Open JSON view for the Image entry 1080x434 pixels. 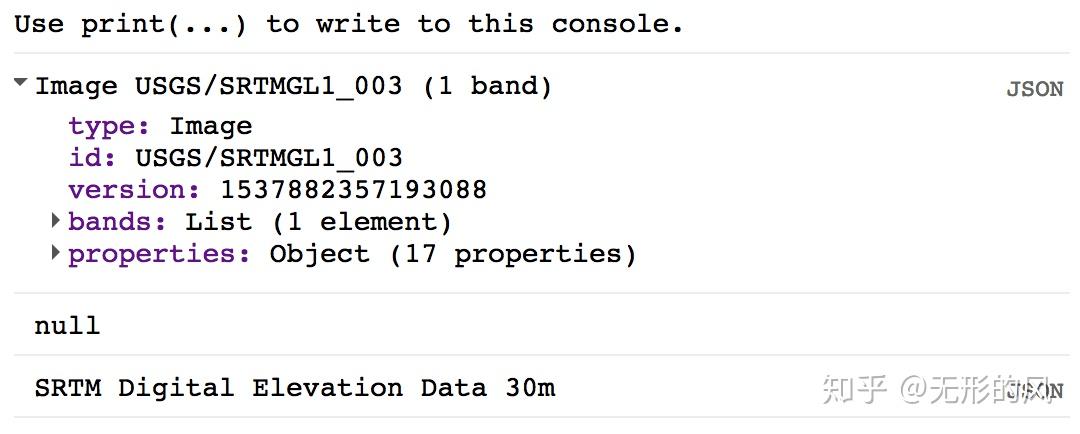pyautogui.click(x=1034, y=89)
